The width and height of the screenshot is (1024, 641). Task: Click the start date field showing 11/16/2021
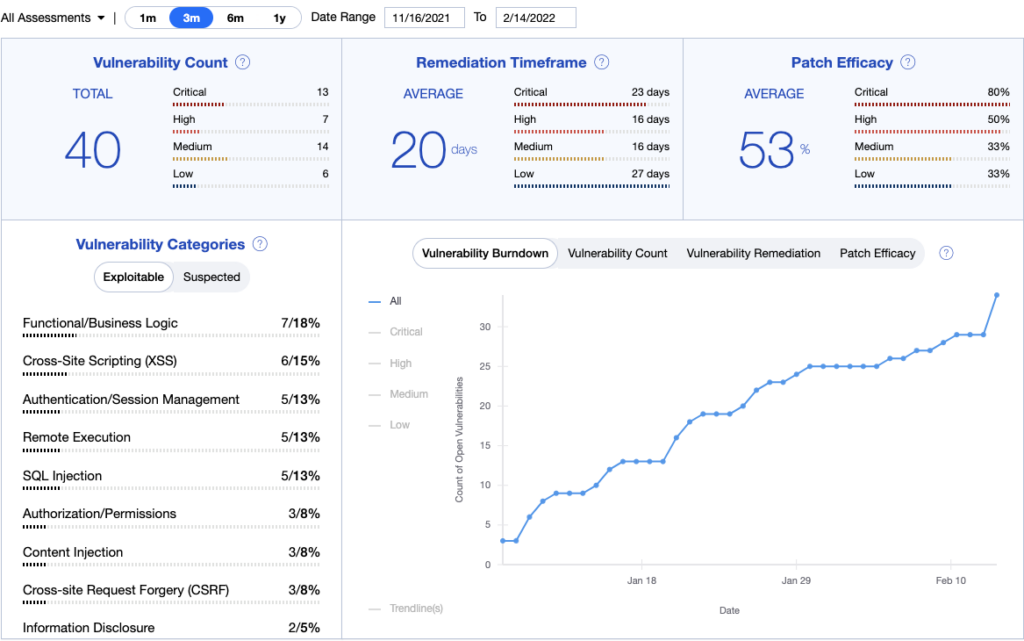[426, 17]
